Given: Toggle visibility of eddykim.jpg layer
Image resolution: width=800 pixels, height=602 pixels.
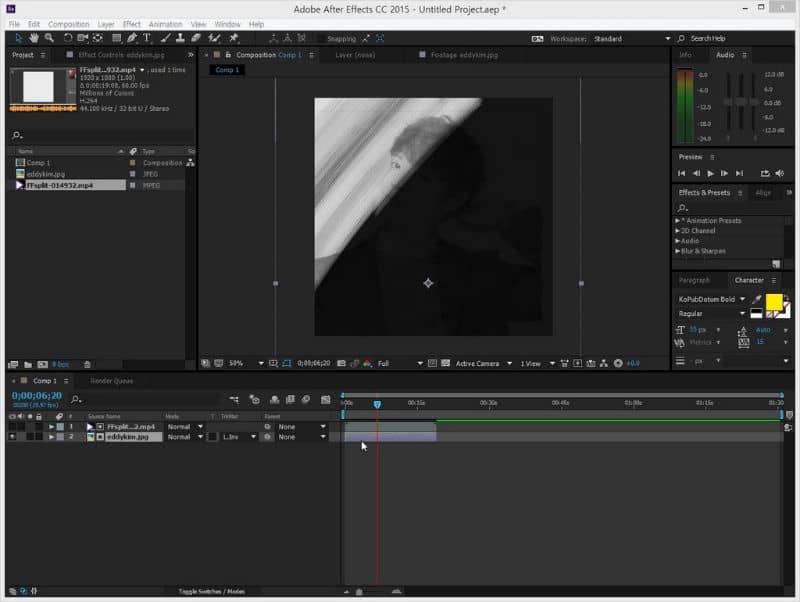Looking at the screenshot, I should (13, 437).
